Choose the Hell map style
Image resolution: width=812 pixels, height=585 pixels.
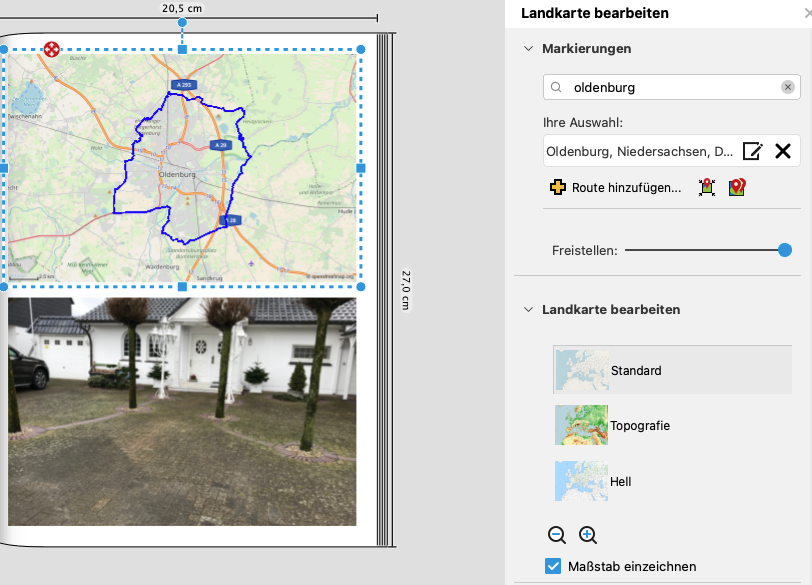pyautogui.click(x=673, y=481)
